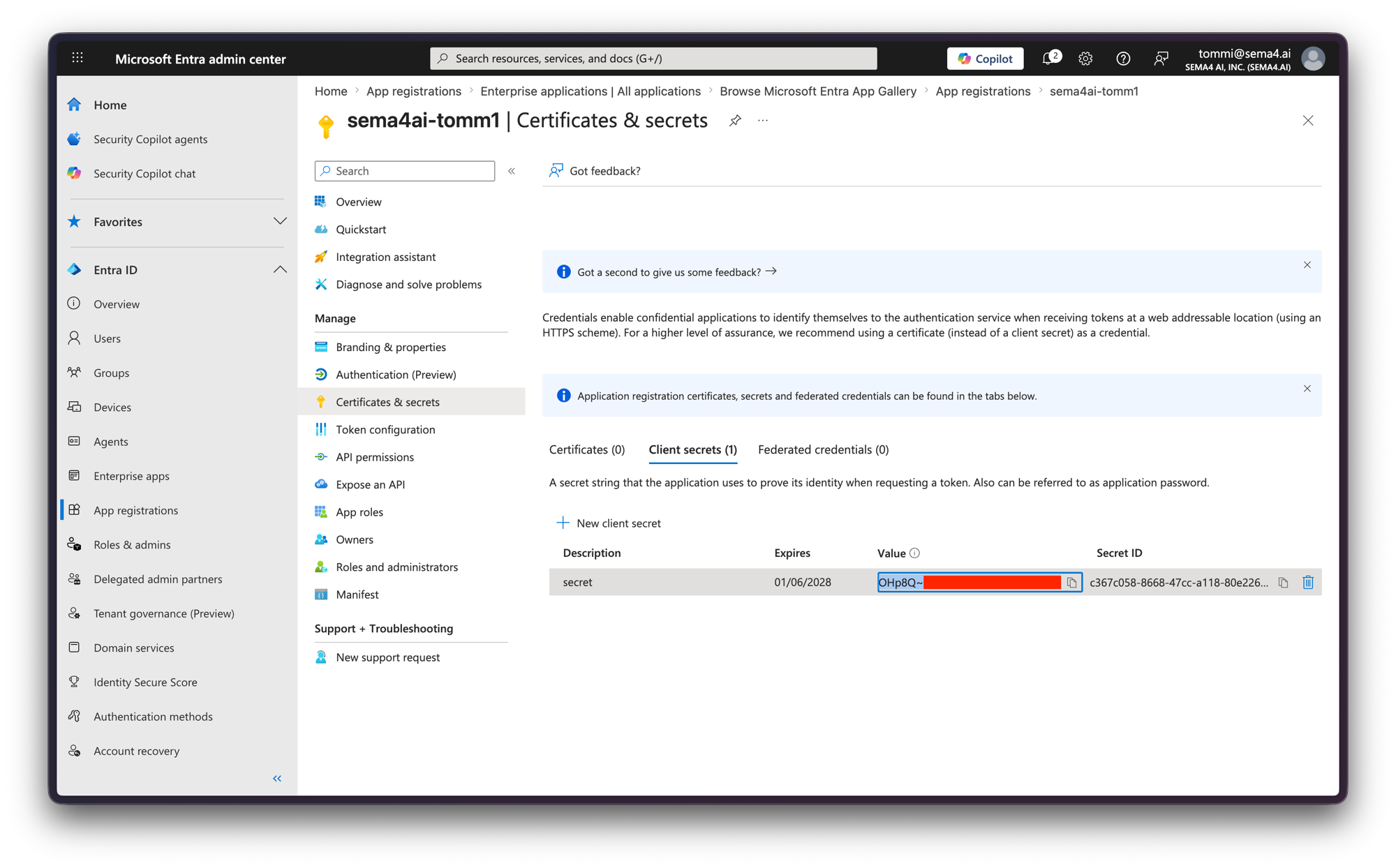The height and width of the screenshot is (868, 1396).
Task: Click New client secret
Action: 609,523
